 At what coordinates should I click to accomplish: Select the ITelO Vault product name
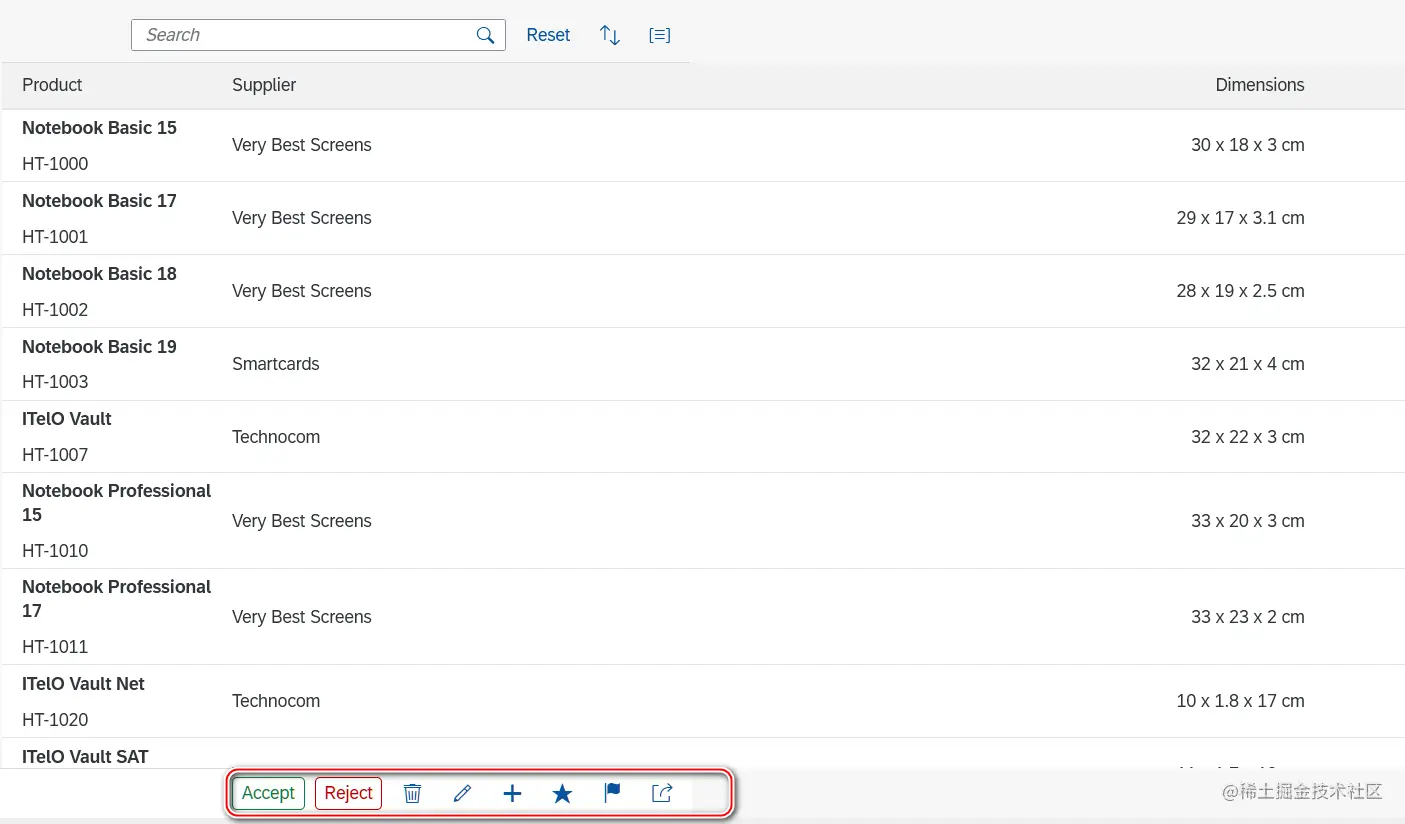coord(67,419)
